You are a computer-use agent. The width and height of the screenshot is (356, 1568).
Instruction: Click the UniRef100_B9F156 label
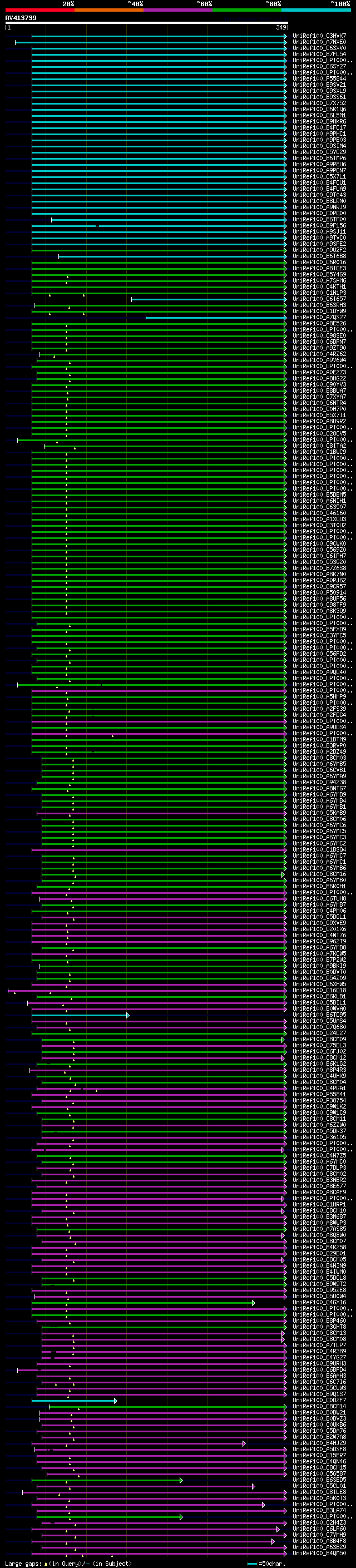(x=319, y=225)
